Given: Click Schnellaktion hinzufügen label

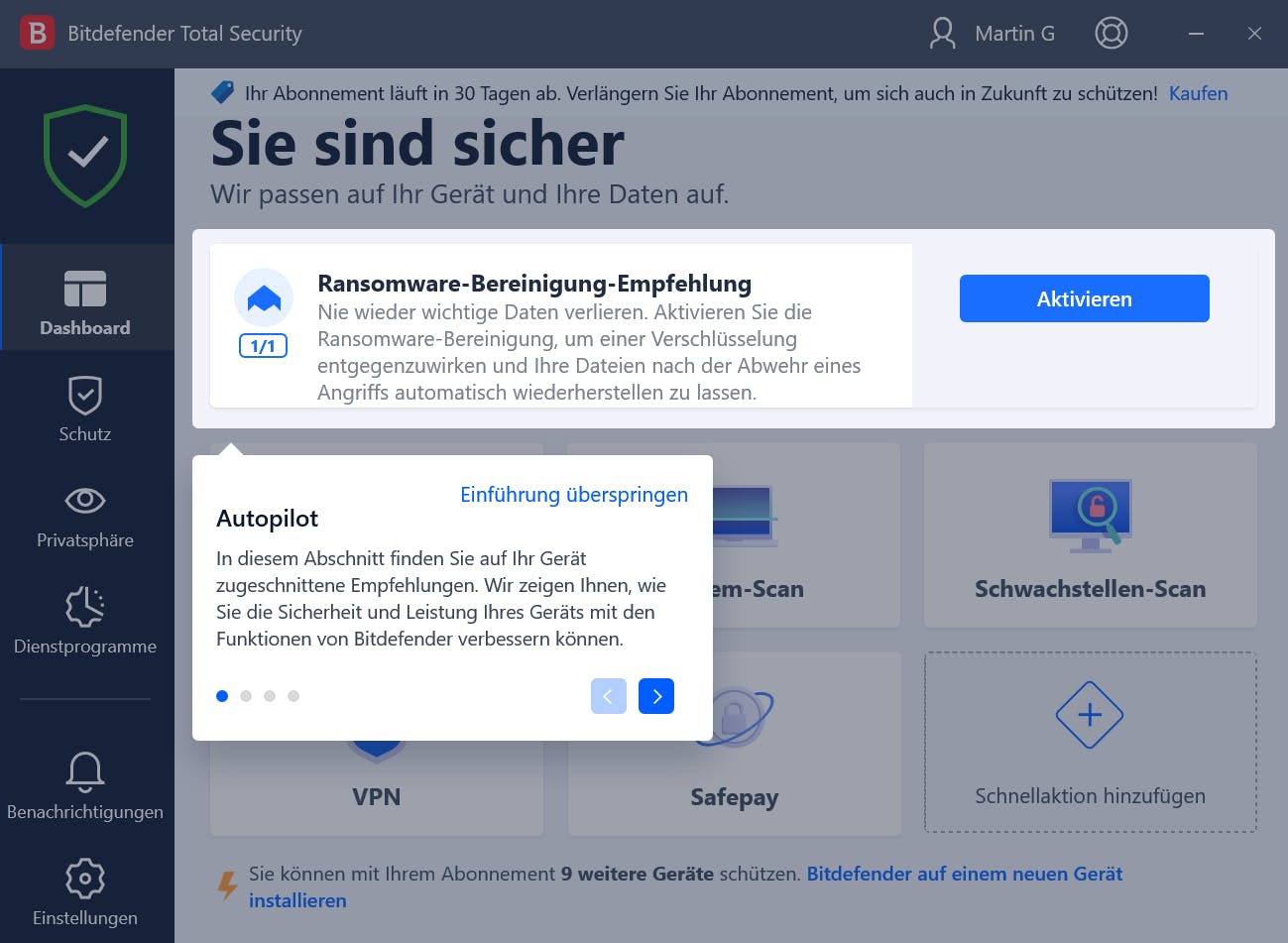Looking at the screenshot, I should [1091, 796].
